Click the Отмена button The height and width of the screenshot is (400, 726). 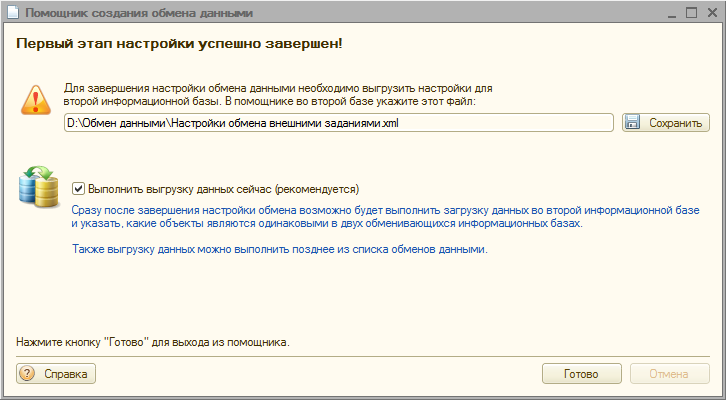click(669, 374)
